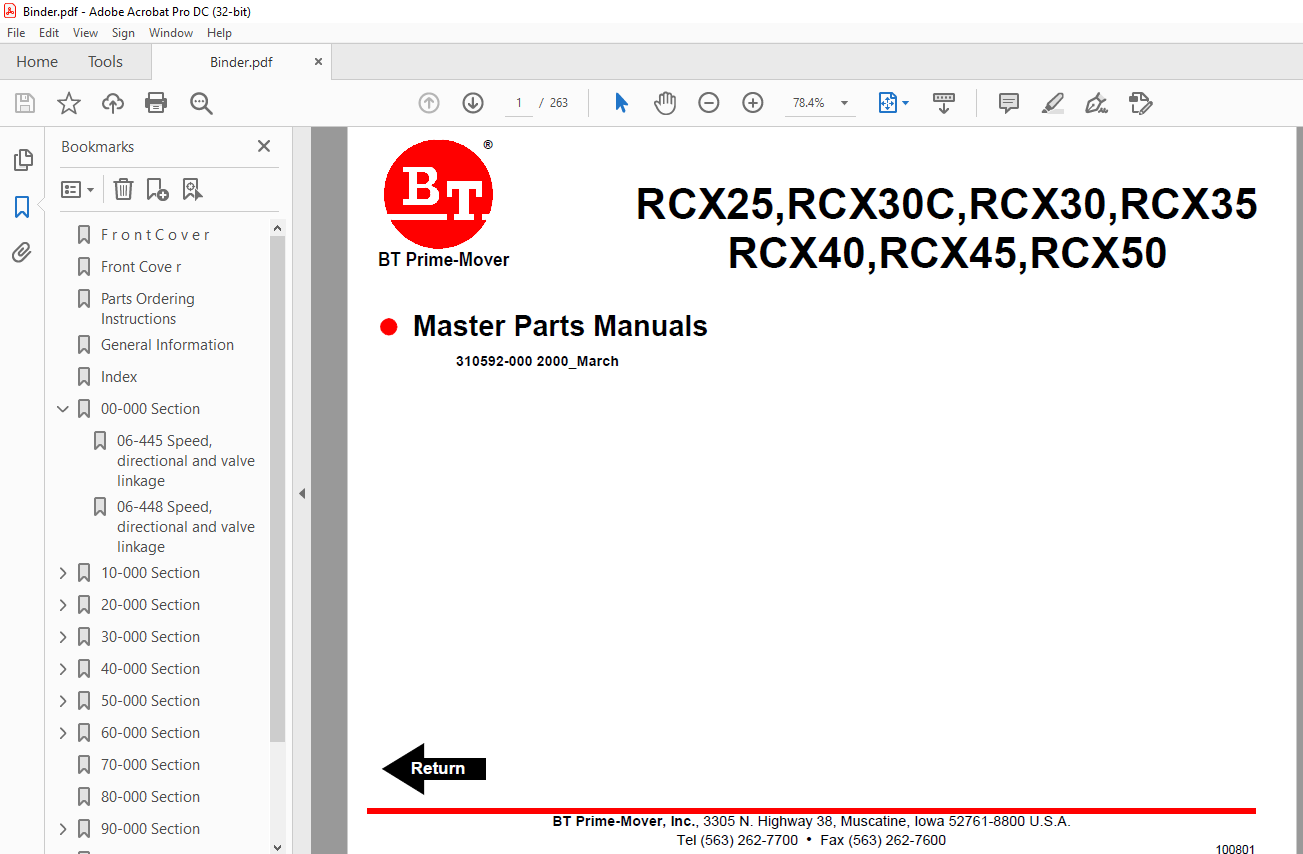
Task: Open the zoom level dropdown
Action: (x=844, y=103)
